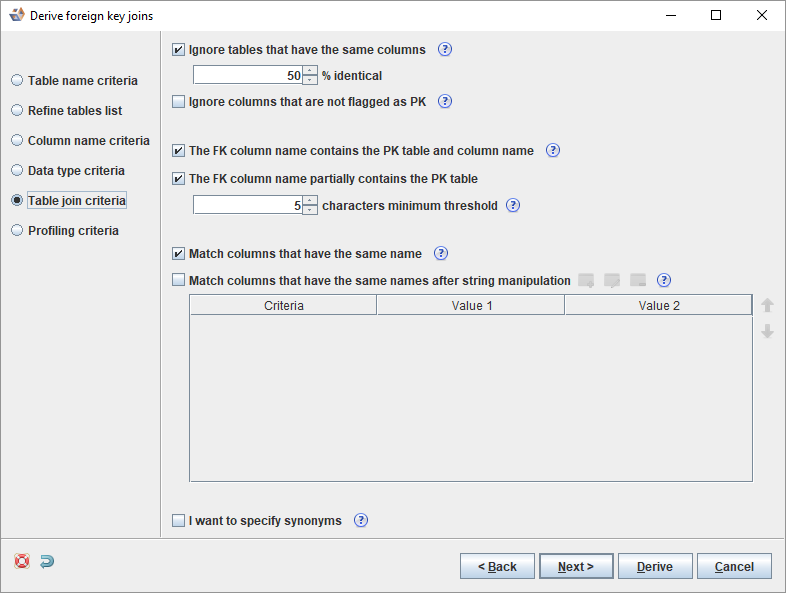Screen dimensions: 786x593
Task: Enable Ignore columns not flagged as PK
Action: click(x=179, y=101)
